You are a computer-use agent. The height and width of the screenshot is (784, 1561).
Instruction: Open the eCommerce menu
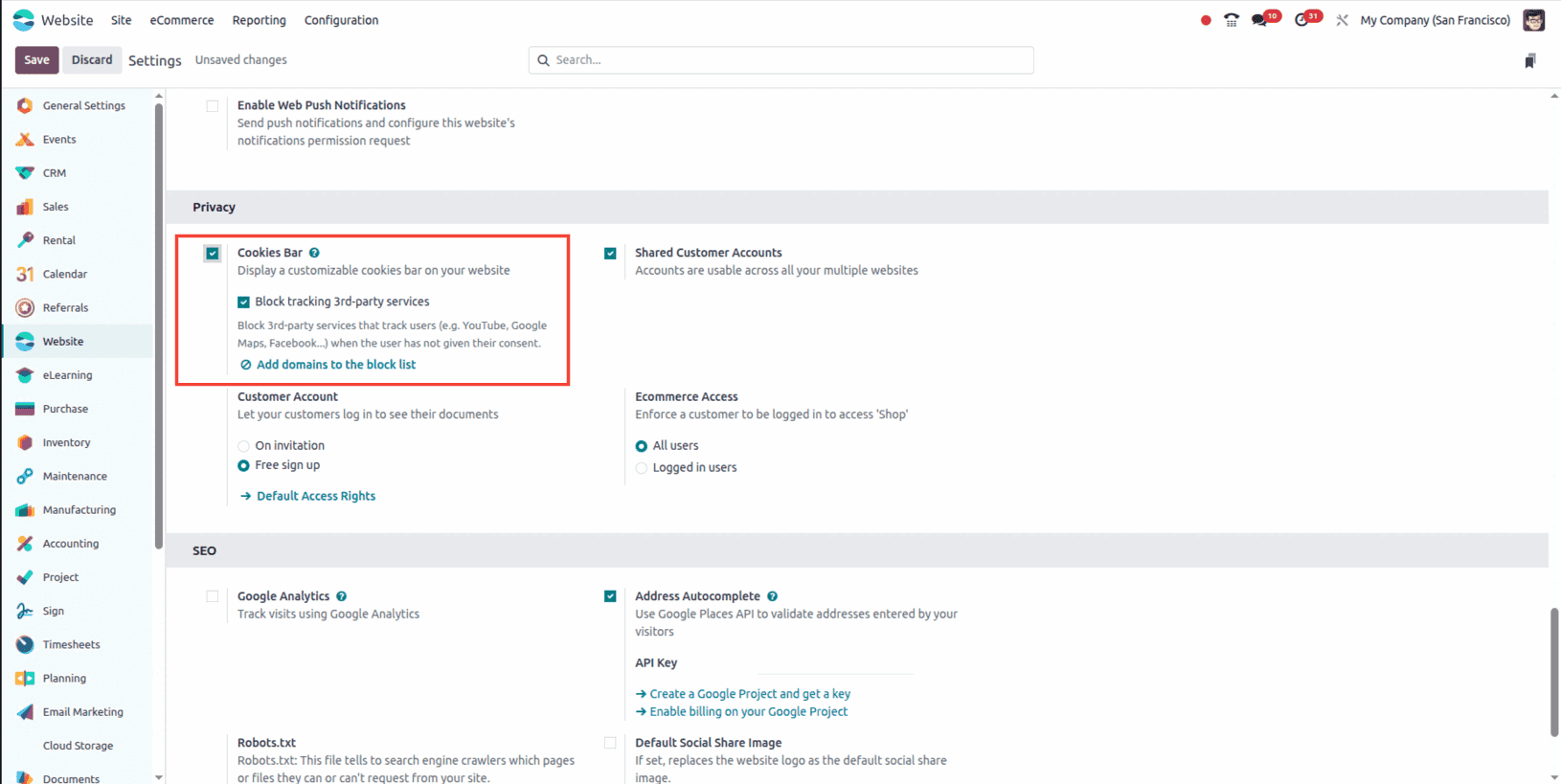coord(182,20)
